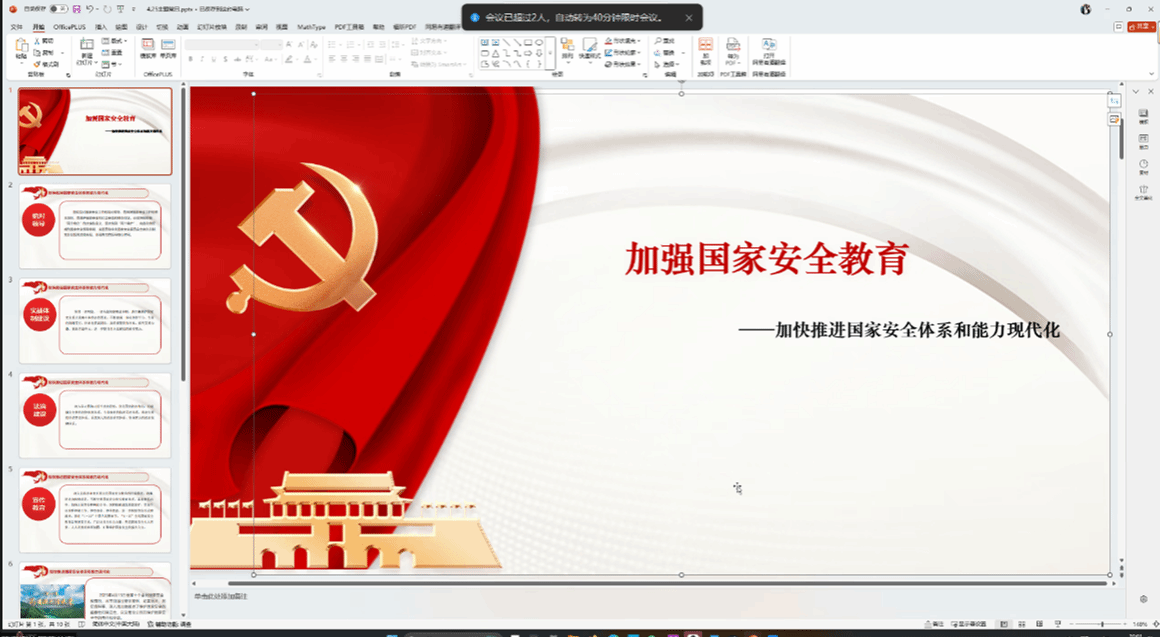
Task: Collapse the ribbon with the chevron arrow
Action: click(1151, 74)
